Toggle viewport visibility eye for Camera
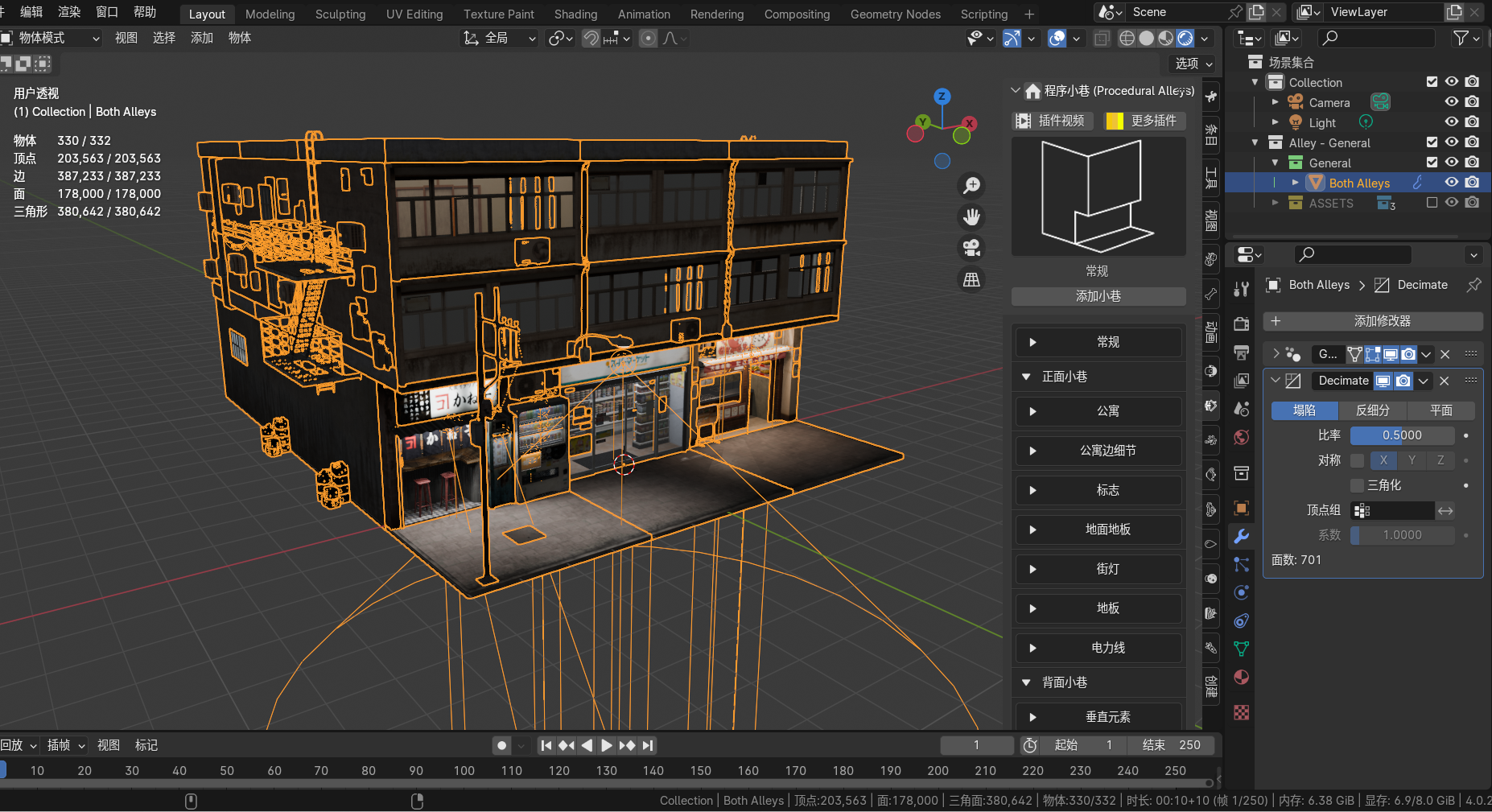1492x812 pixels. click(1452, 102)
